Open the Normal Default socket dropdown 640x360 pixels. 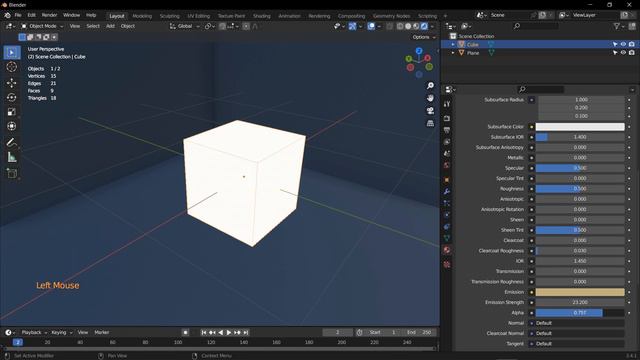coord(580,323)
